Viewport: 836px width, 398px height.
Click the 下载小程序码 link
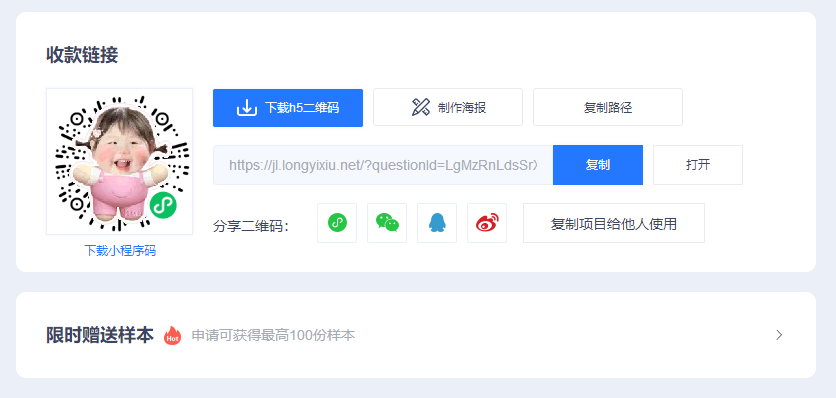click(120, 251)
